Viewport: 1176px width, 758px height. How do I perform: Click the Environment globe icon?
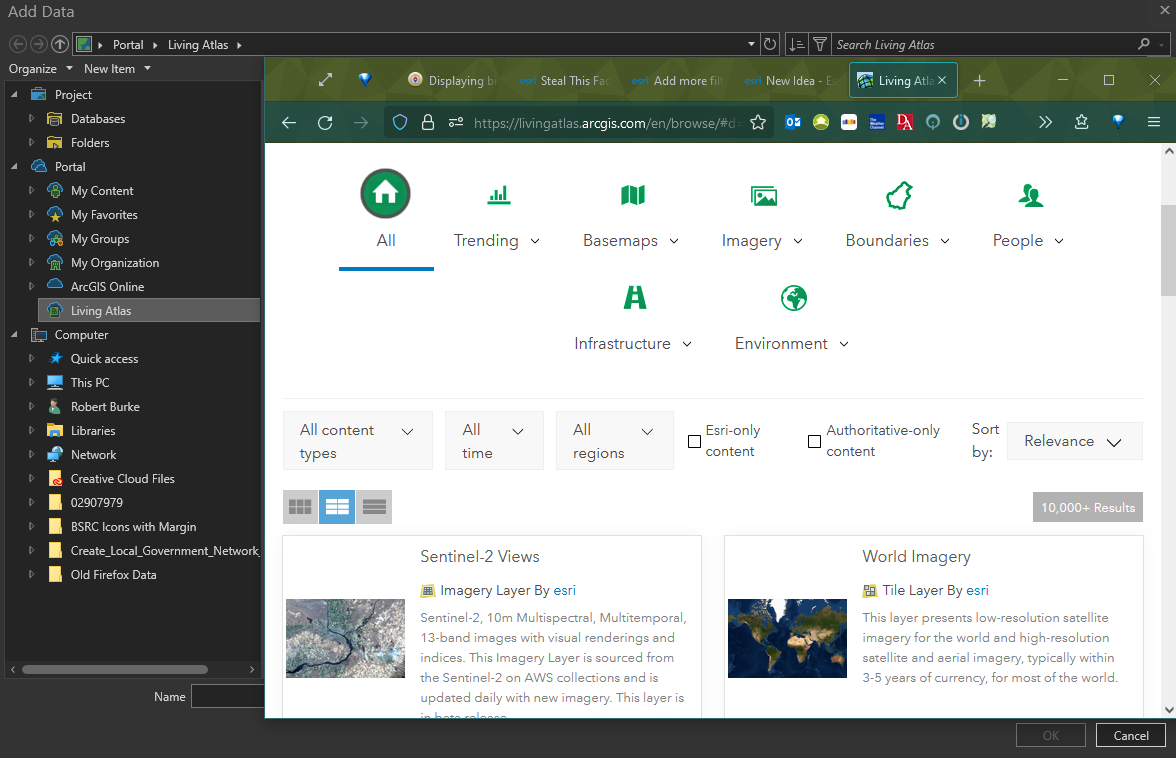point(794,298)
